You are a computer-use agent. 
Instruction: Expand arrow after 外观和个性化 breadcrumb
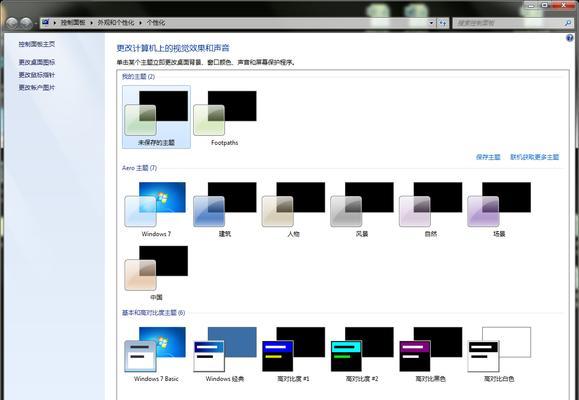(141, 23)
